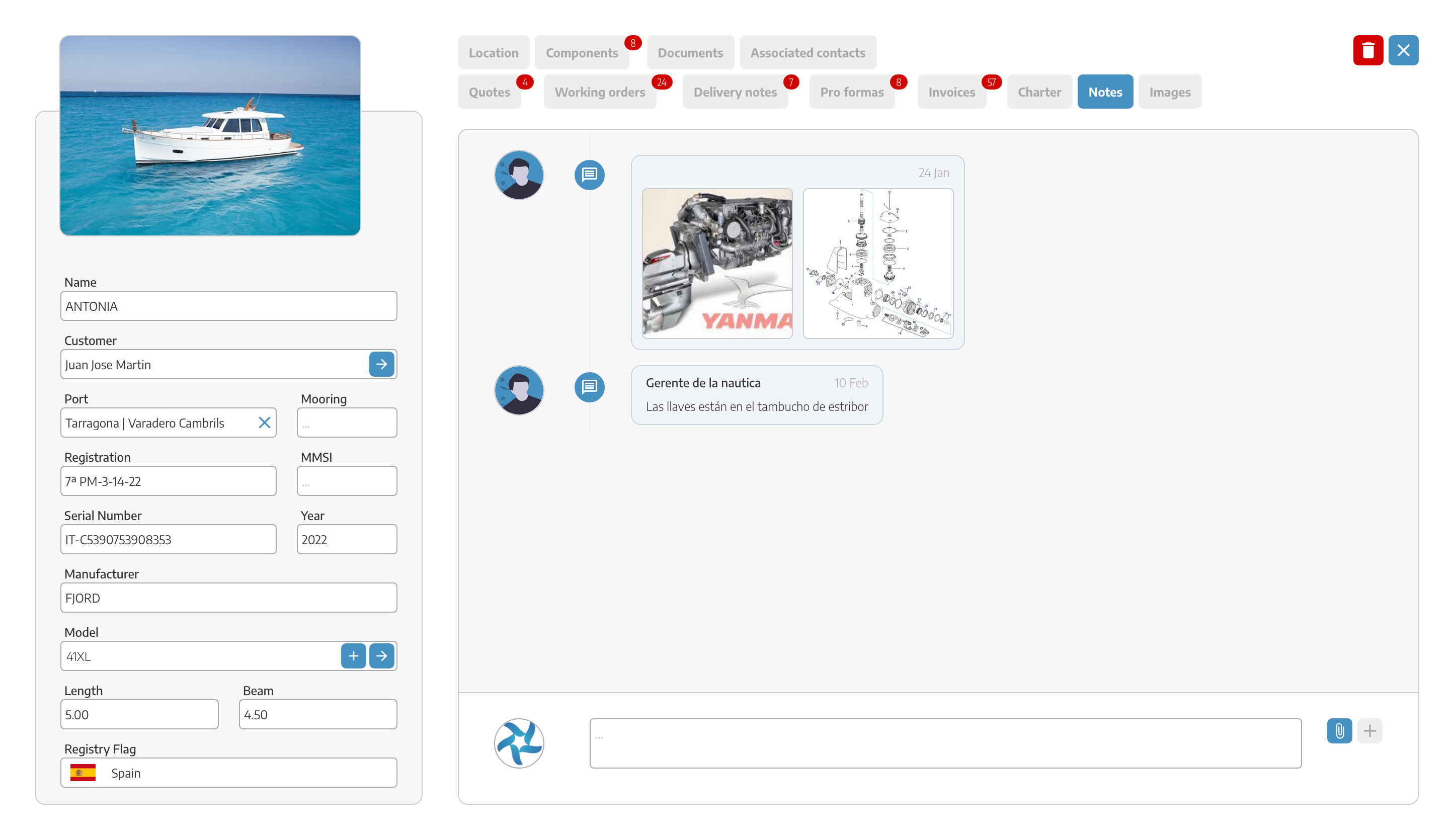This screenshot has width=1454, height=840.
Task: Click author avatar of 24 Jan note
Action: pyautogui.click(x=519, y=175)
